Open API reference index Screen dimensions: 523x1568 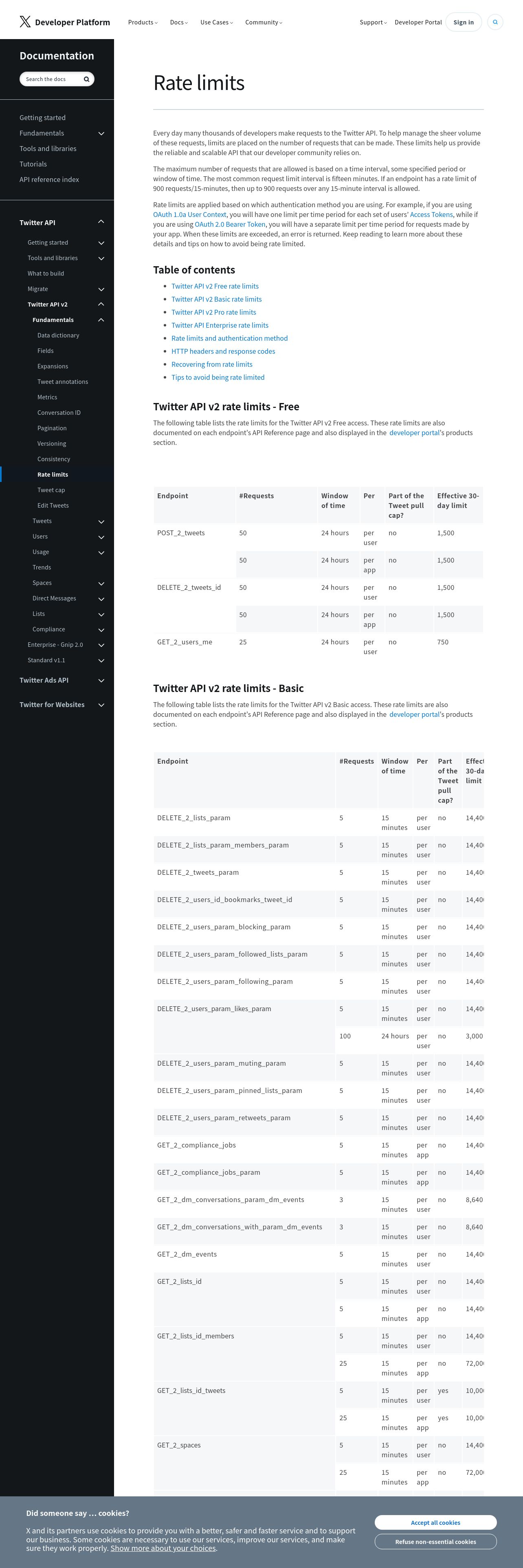pyautogui.click(x=49, y=180)
